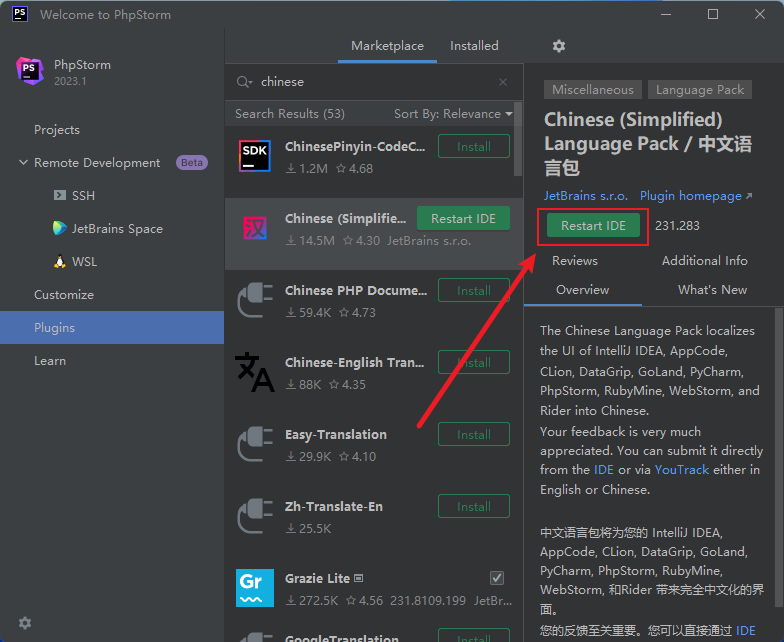Install the Zh-Translate-En plugin

[x=474, y=506]
